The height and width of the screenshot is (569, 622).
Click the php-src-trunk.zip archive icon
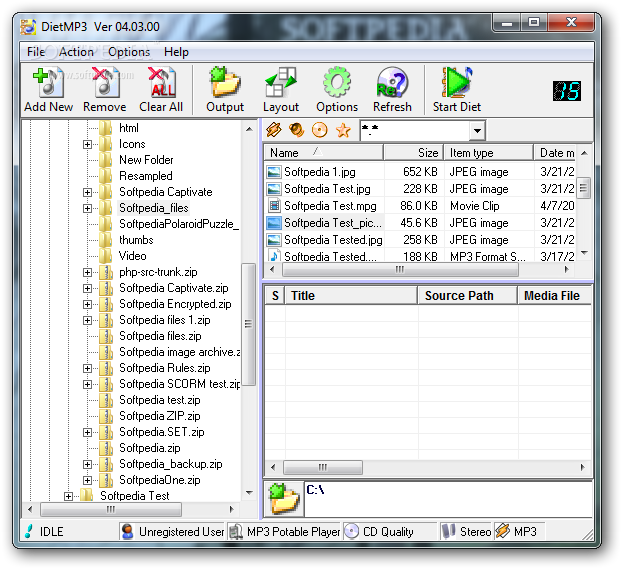tap(106, 272)
